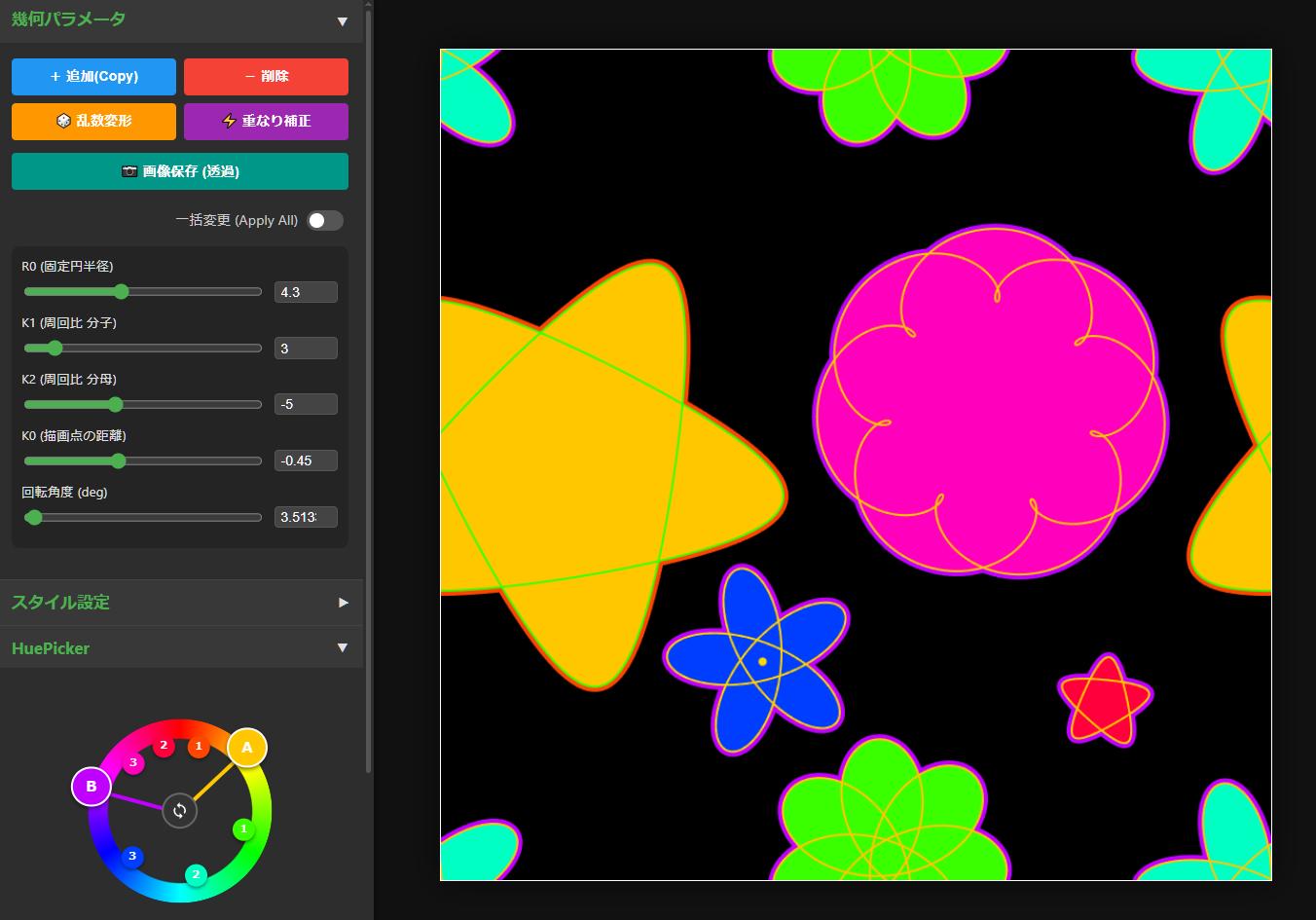Collapse the HuePicker section
The width and height of the screenshot is (1316, 920).
click(342, 648)
